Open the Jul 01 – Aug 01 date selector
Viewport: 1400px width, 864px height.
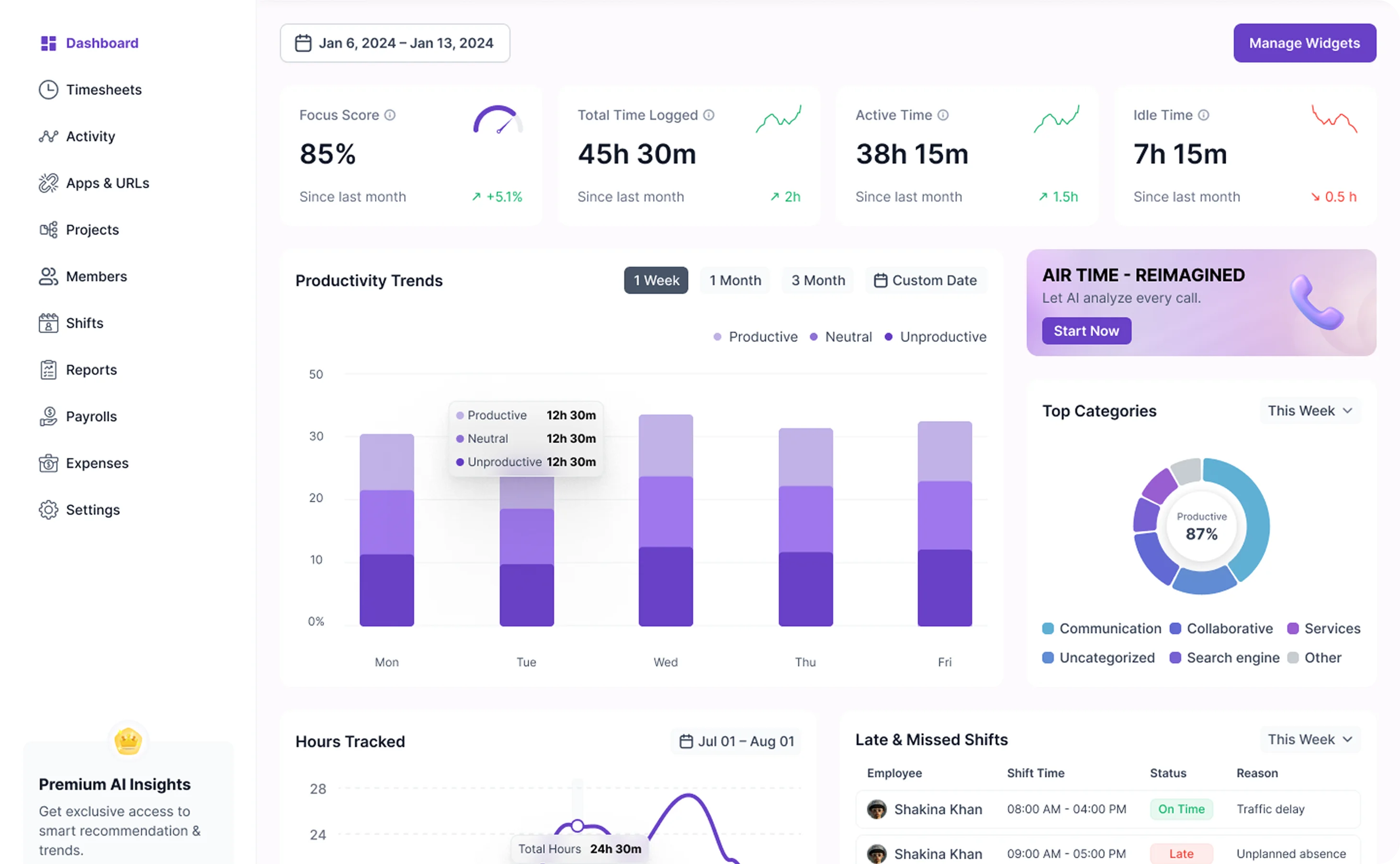(x=736, y=741)
